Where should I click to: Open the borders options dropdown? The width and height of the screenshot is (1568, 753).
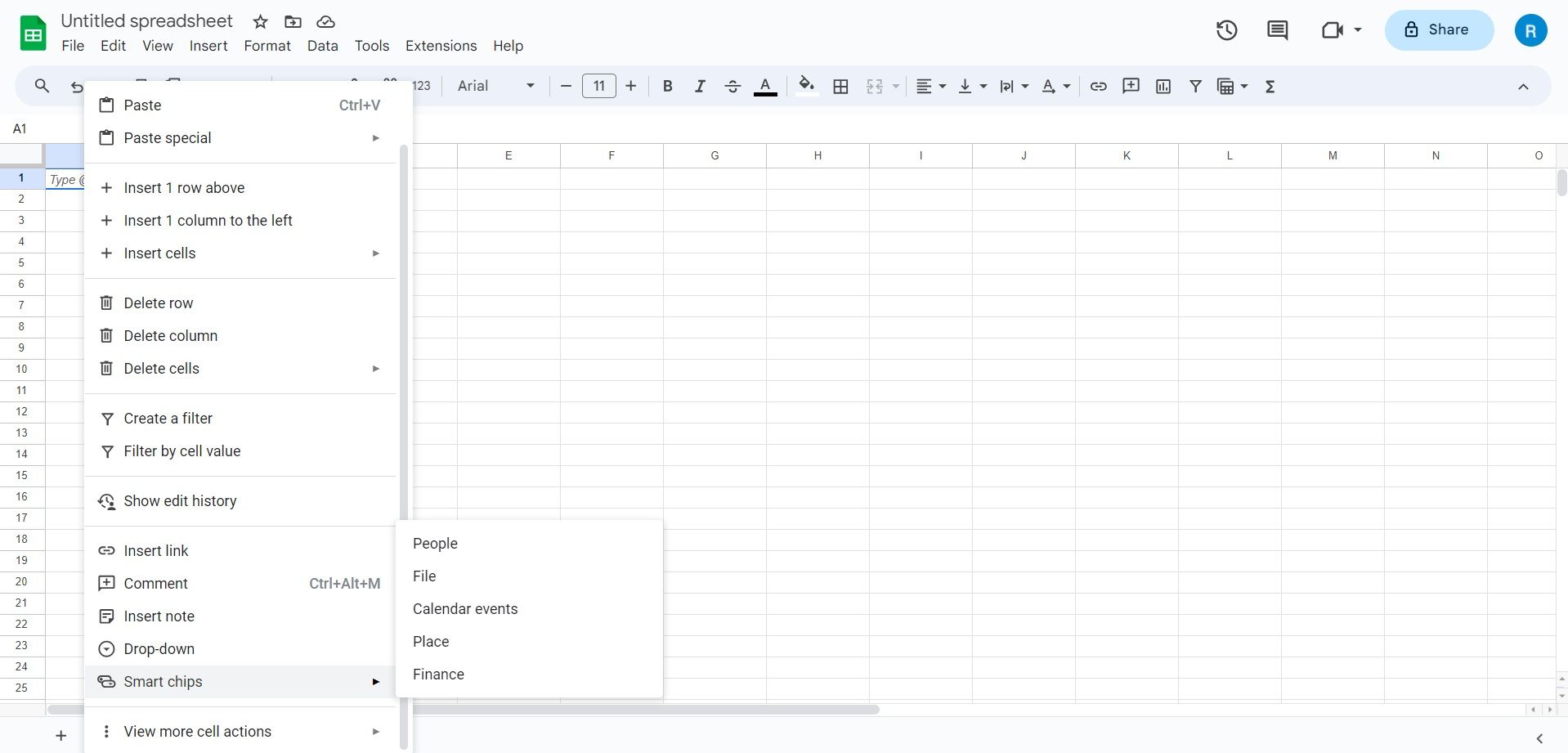point(840,86)
